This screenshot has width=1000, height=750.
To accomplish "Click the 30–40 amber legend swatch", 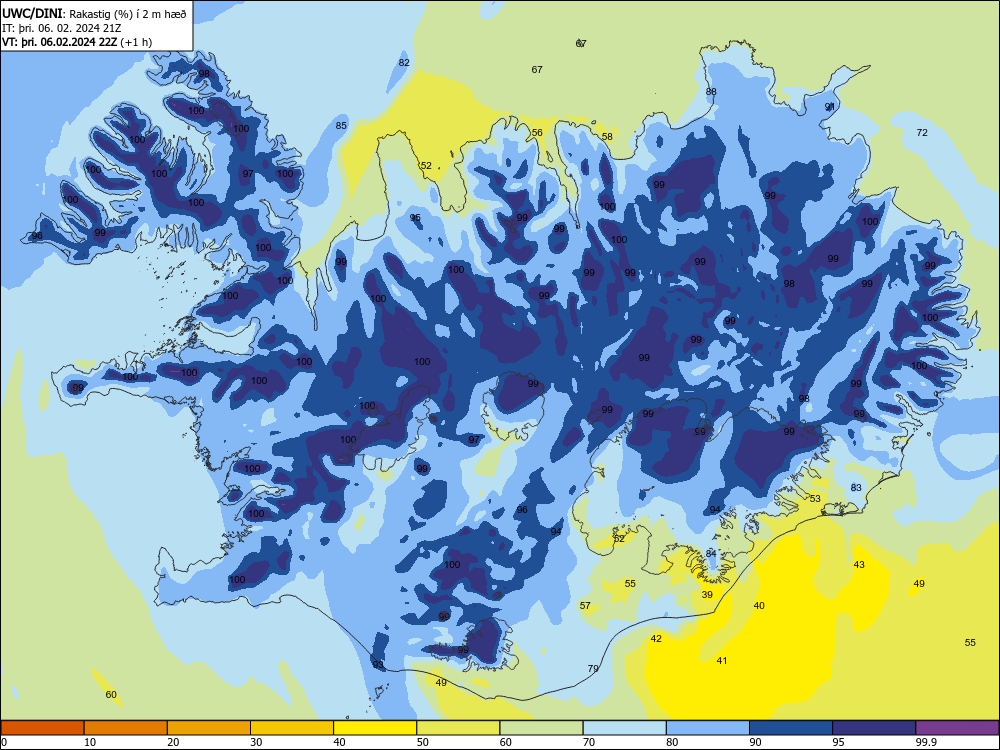I will (292, 728).
